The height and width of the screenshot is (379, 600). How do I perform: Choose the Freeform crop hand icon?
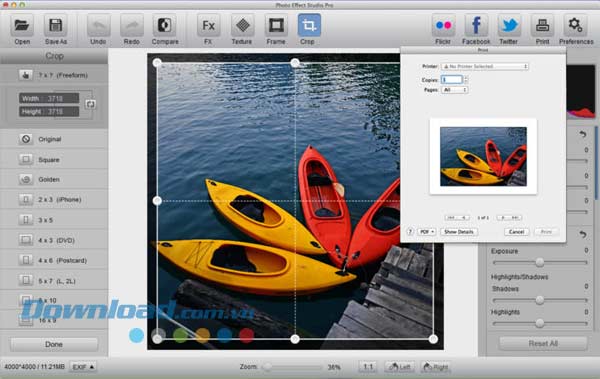26,75
